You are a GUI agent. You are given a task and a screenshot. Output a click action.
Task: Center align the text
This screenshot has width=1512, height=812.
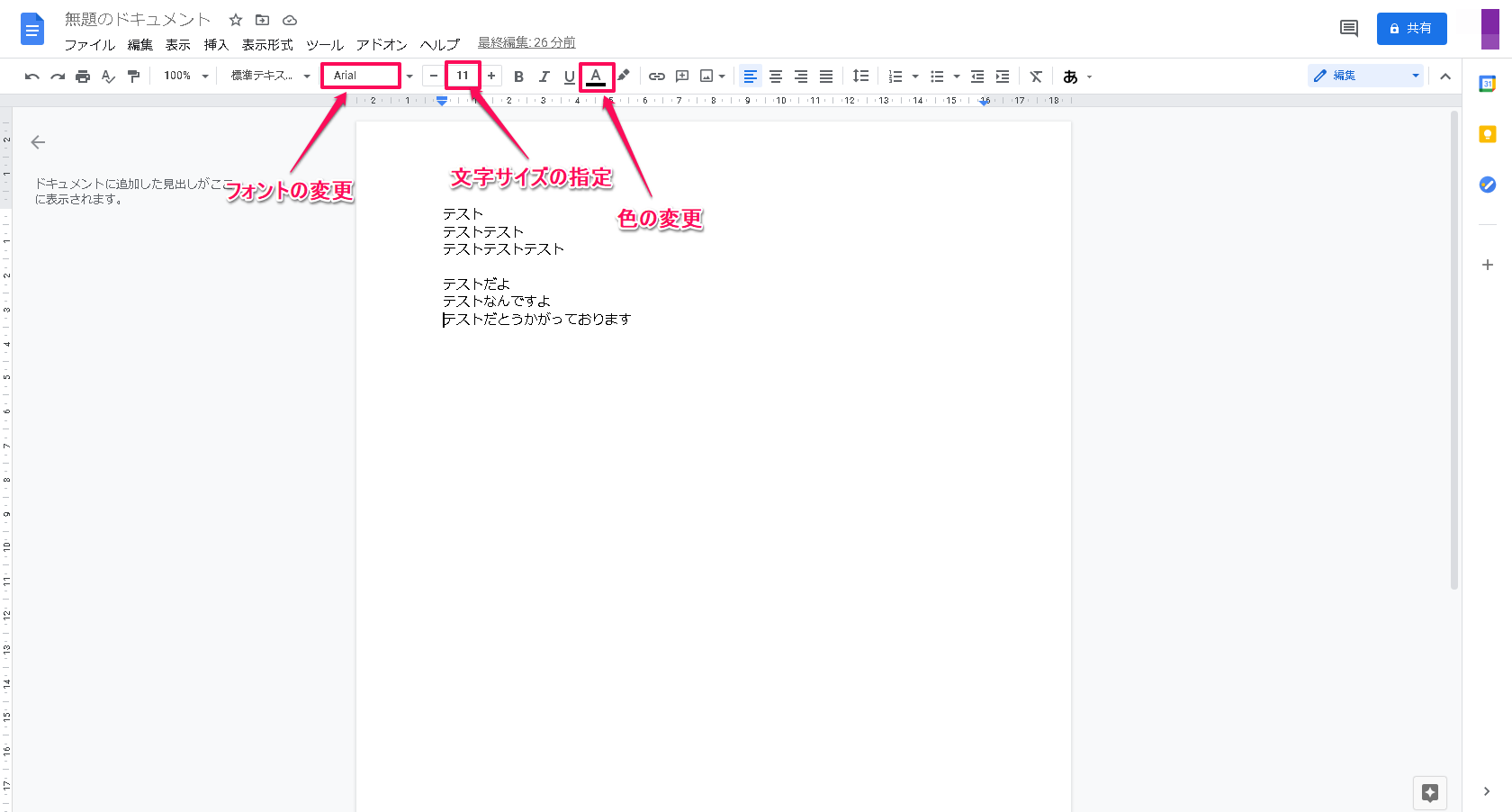click(x=776, y=77)
